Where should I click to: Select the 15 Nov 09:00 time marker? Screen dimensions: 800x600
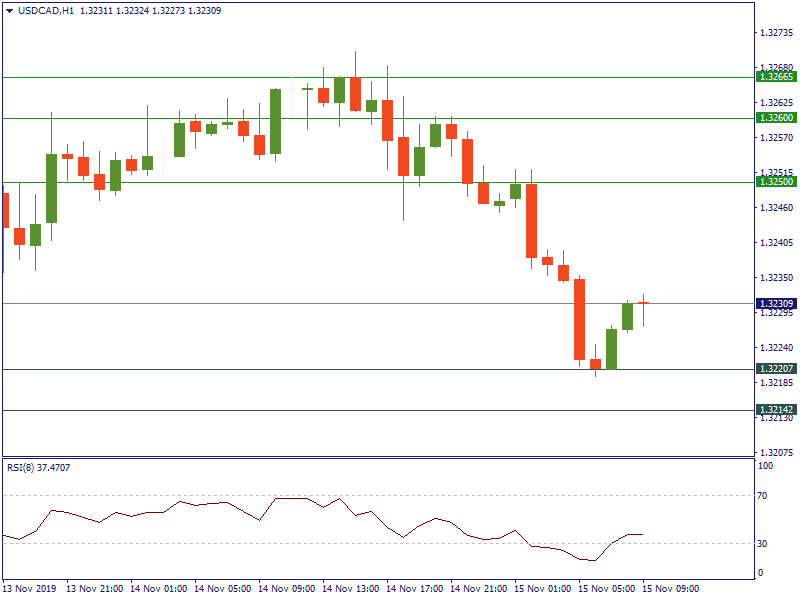pyautogui.click(x=671, y=589)
